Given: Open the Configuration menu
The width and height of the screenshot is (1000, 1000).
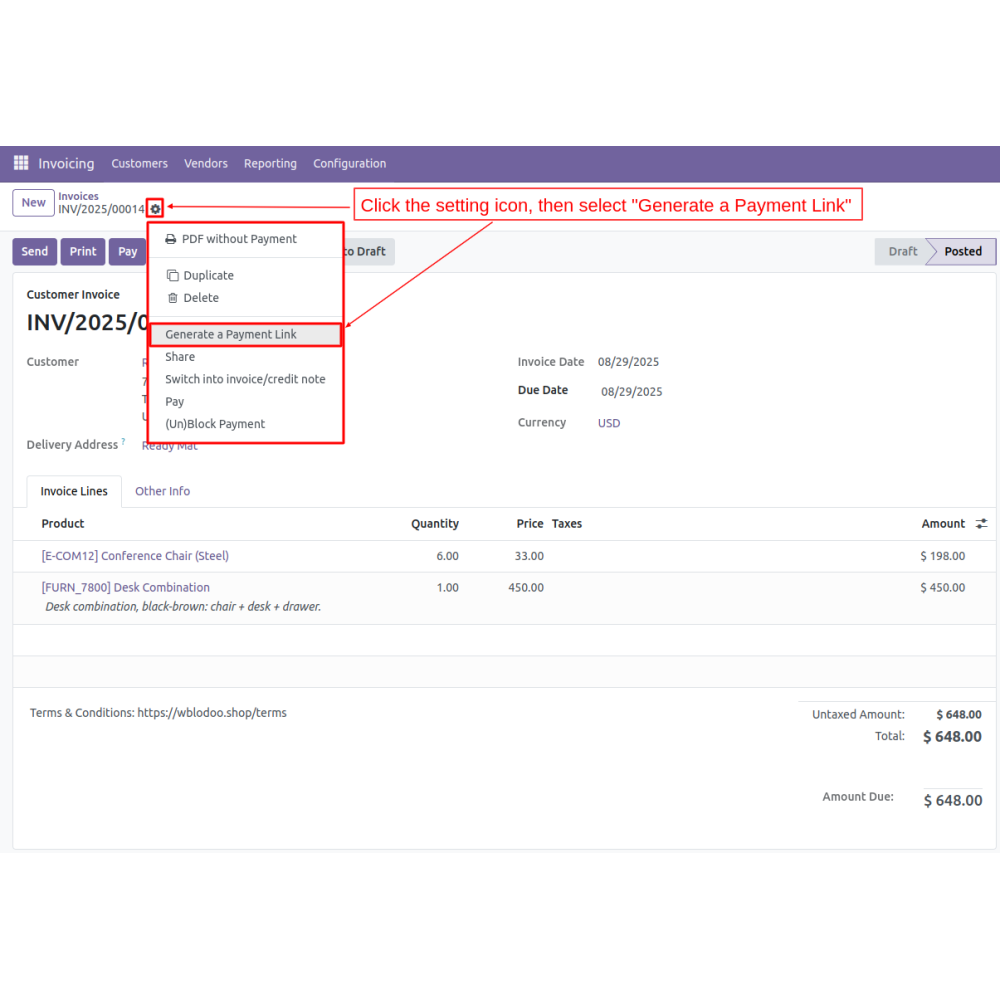Looking at the screenshot, I should [349, 164].
